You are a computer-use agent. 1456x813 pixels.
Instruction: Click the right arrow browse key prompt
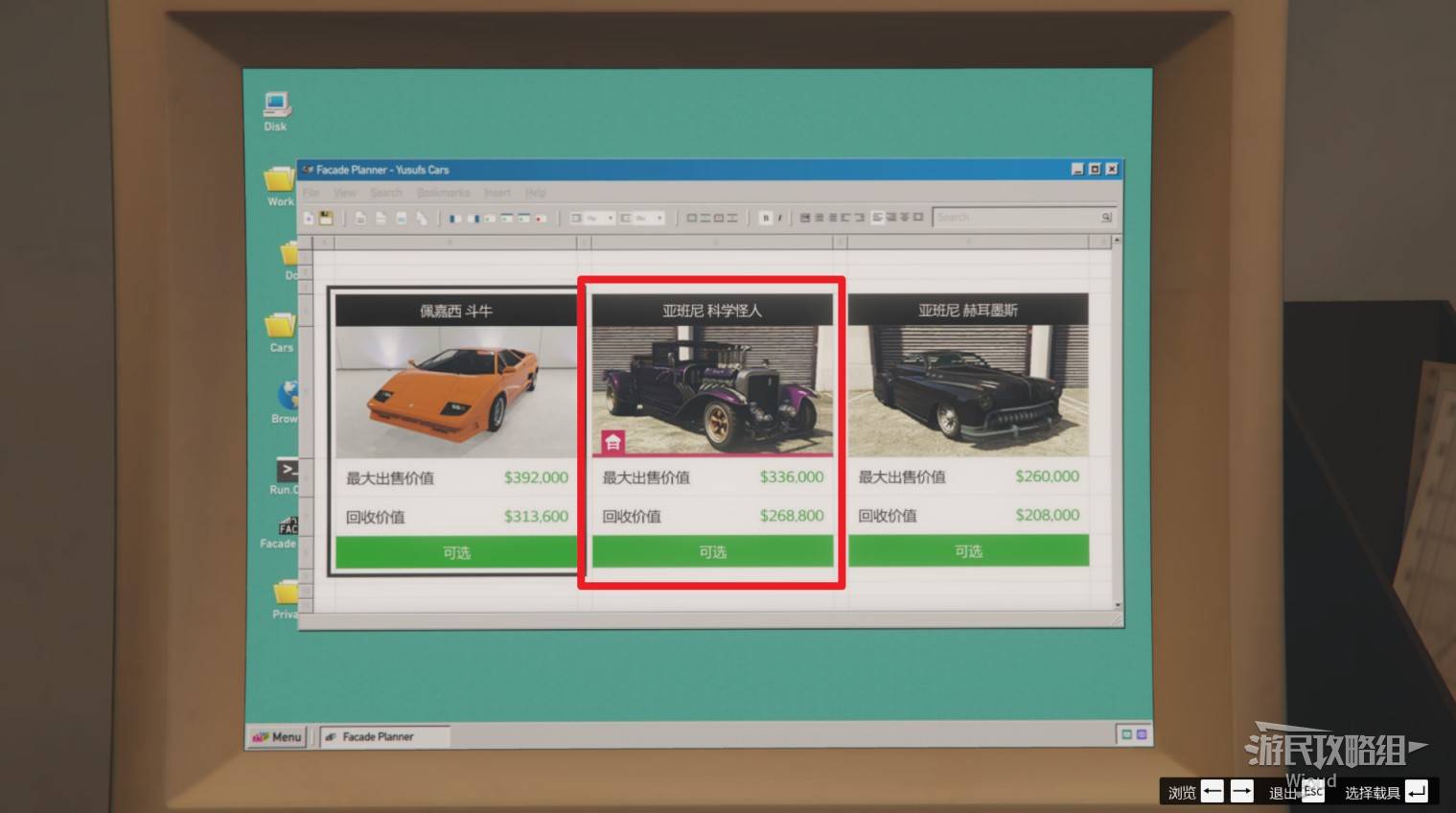(x=1241, y=791)
